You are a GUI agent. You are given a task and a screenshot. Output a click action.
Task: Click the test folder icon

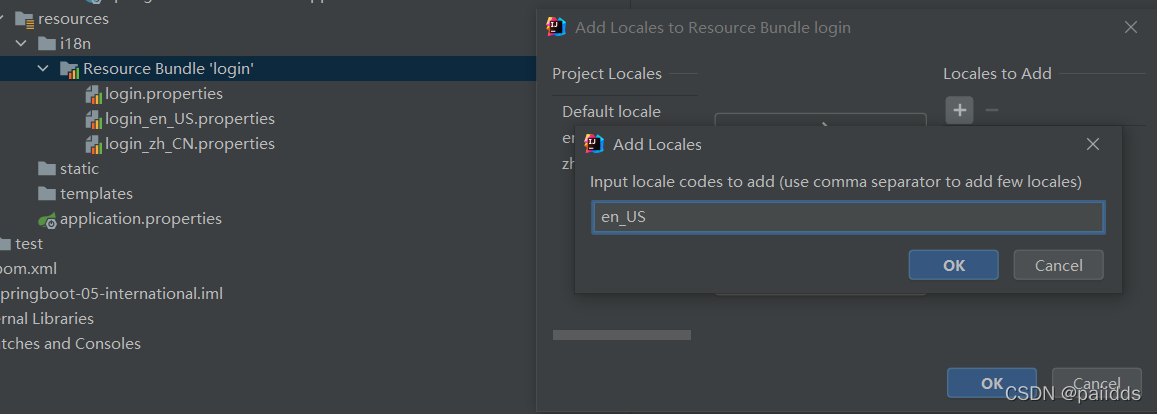[x=3, y=244]
